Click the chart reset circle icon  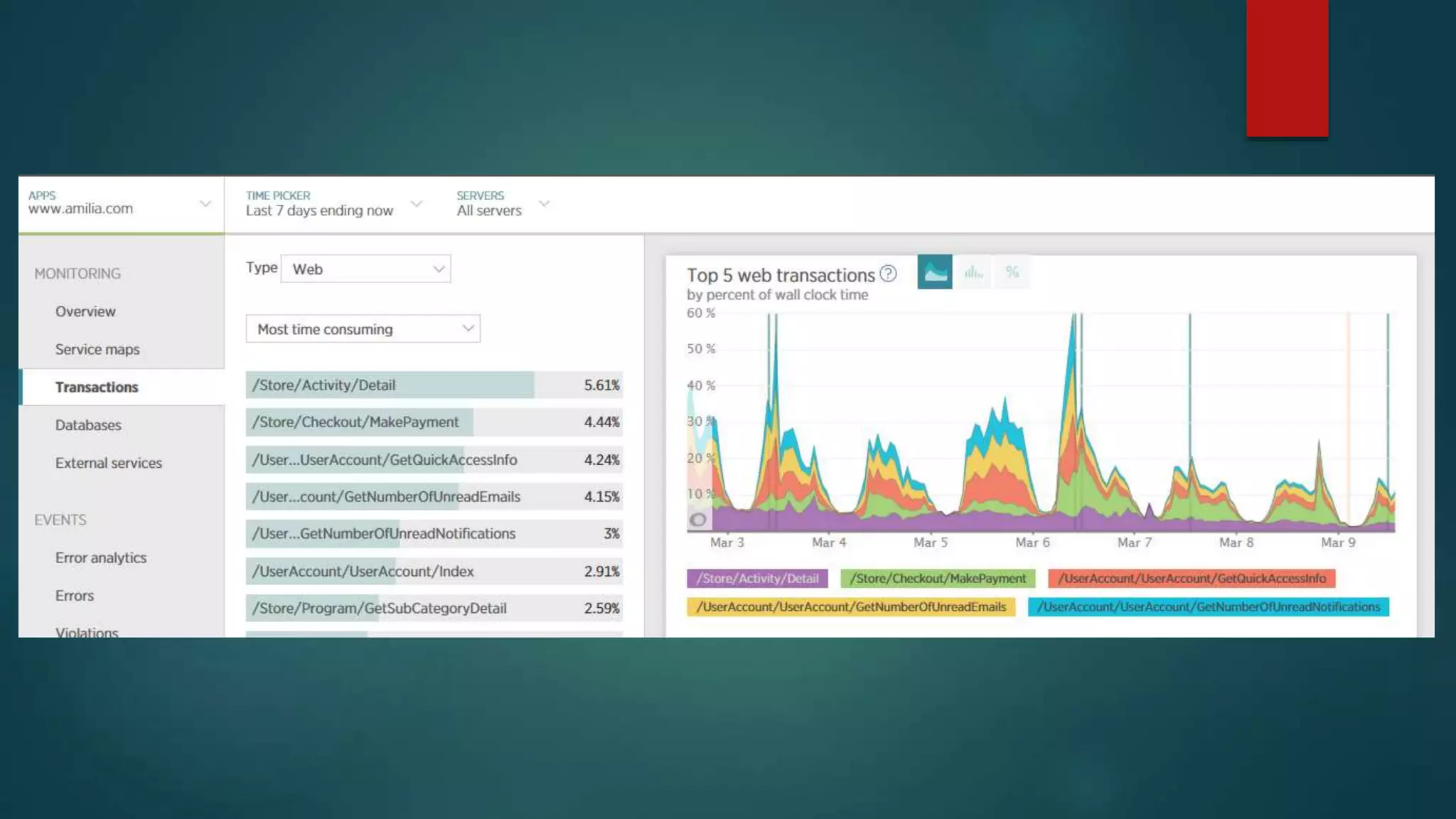[698, 520]
